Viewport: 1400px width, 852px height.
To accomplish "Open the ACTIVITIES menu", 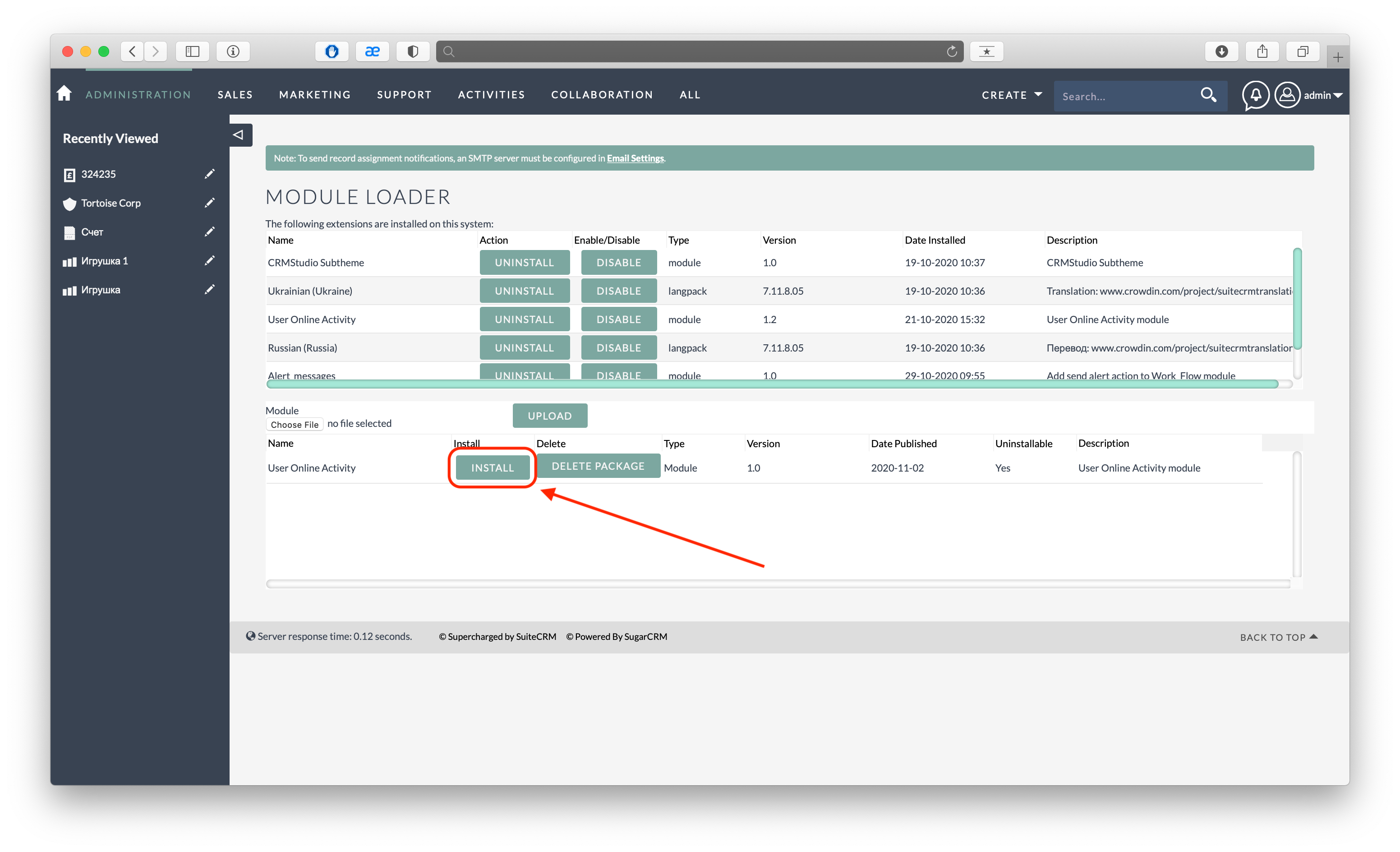I will coord(492,94).
